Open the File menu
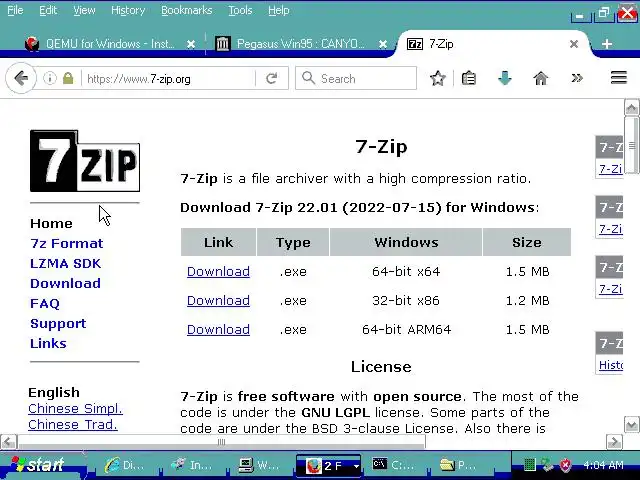The height and width of the screenshot is (480, 640). 15,10
